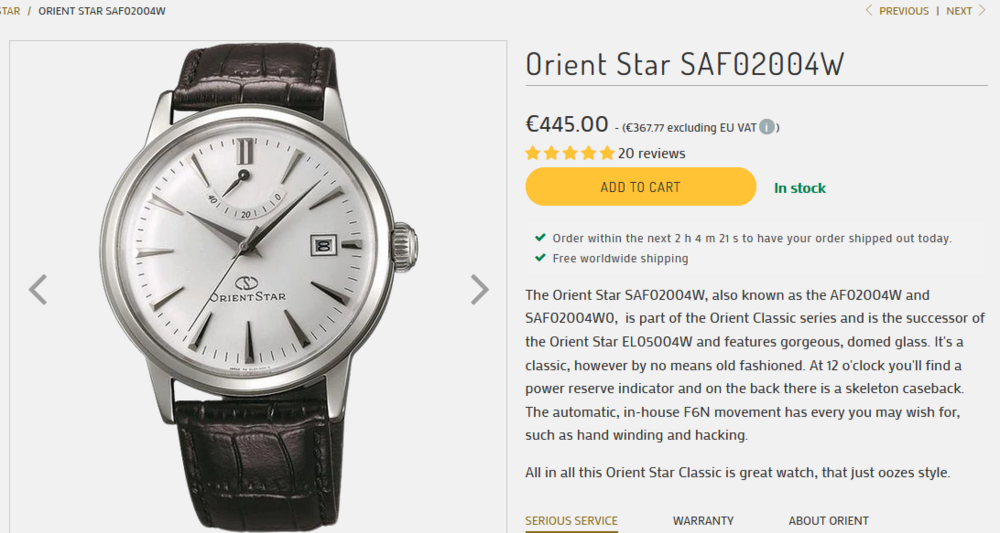Open the 20 reviews link
The width and height of the screenshot is (1000, 533).
click(652, 153)
